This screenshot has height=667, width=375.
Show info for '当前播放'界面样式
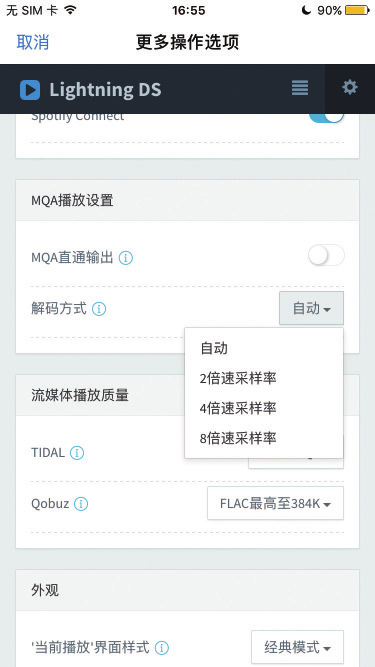point(162,648)
